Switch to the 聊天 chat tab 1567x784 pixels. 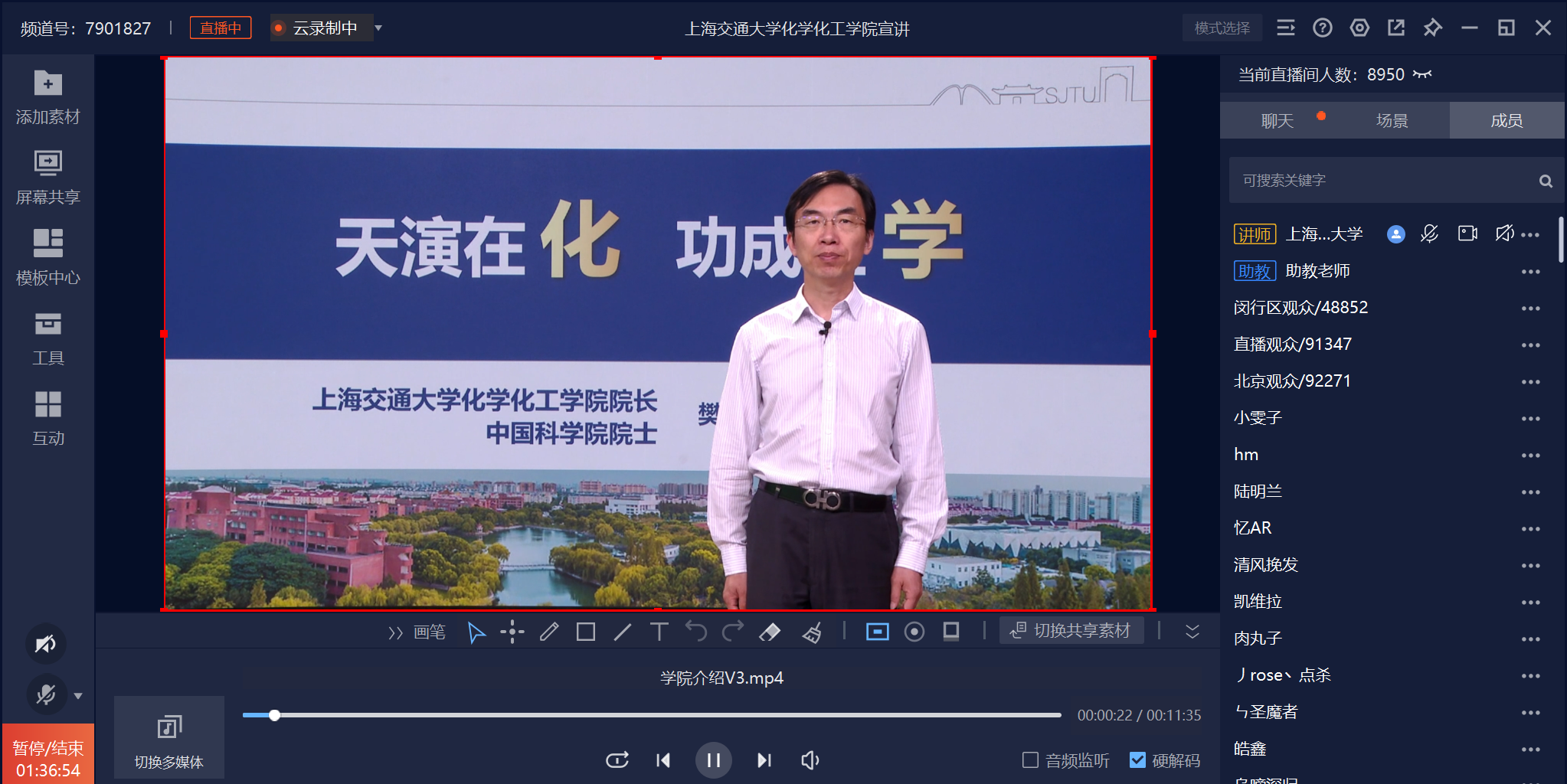pyautogui.click(x=1277, y=121)
